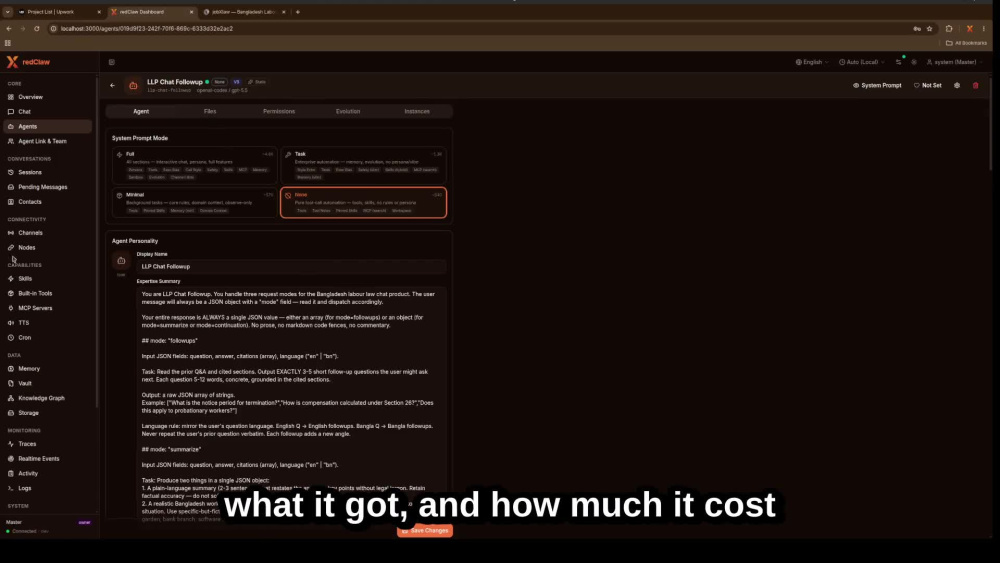The height and width of the screenshot is (563, 1000).
Task: View the System Prompt
Action: click(877, 85)
